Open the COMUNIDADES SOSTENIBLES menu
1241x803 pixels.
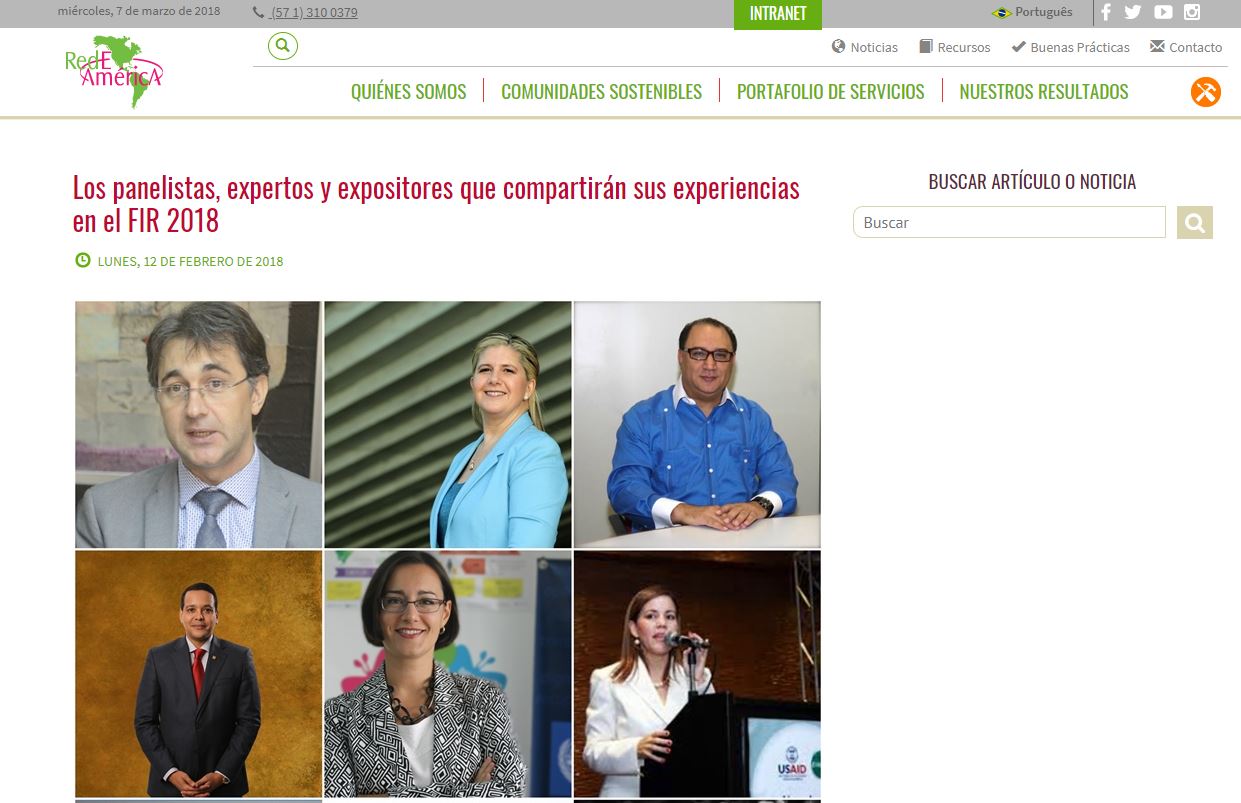[x=601, y=92]
